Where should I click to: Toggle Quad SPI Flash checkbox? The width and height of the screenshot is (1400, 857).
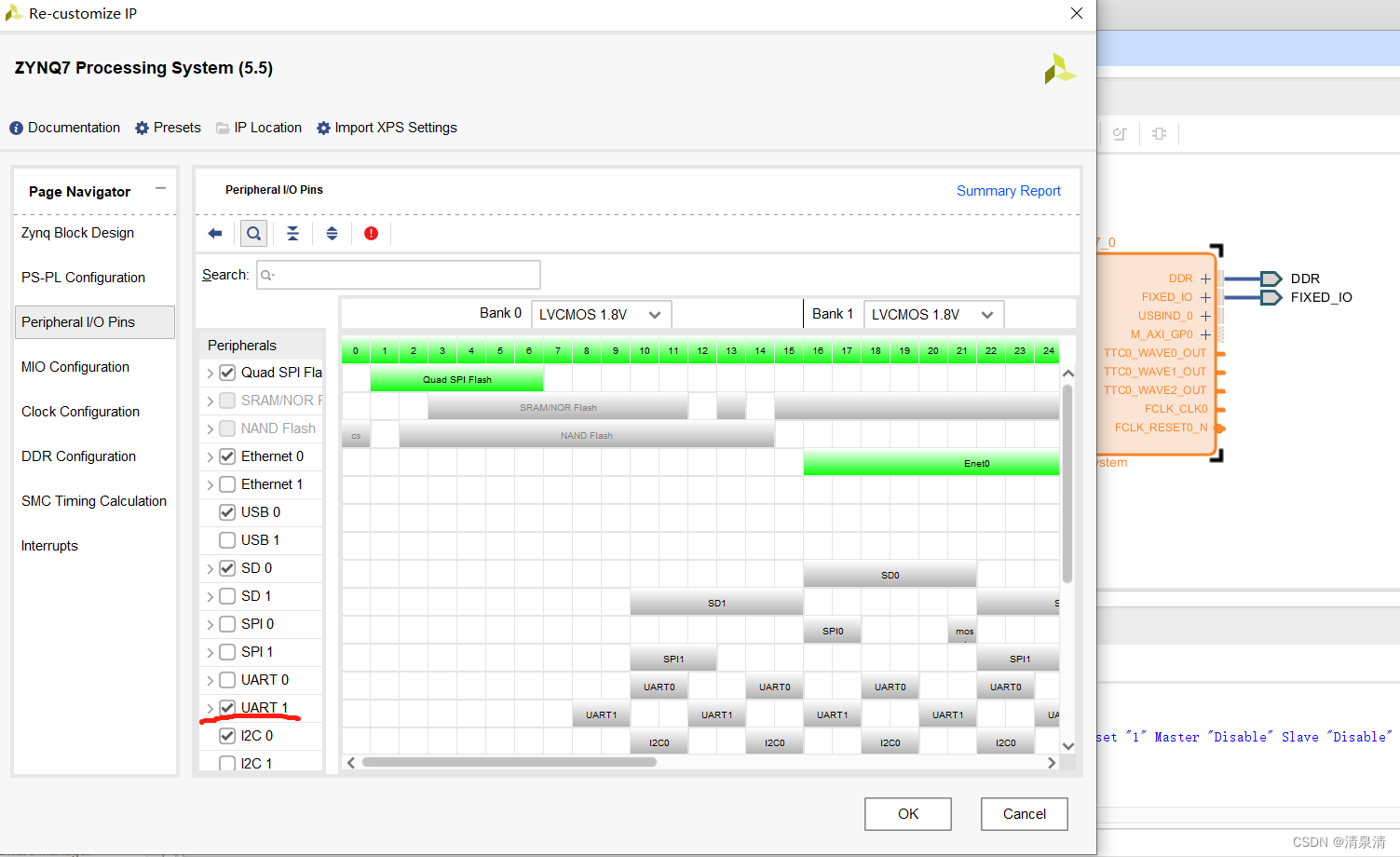point(227,373)
